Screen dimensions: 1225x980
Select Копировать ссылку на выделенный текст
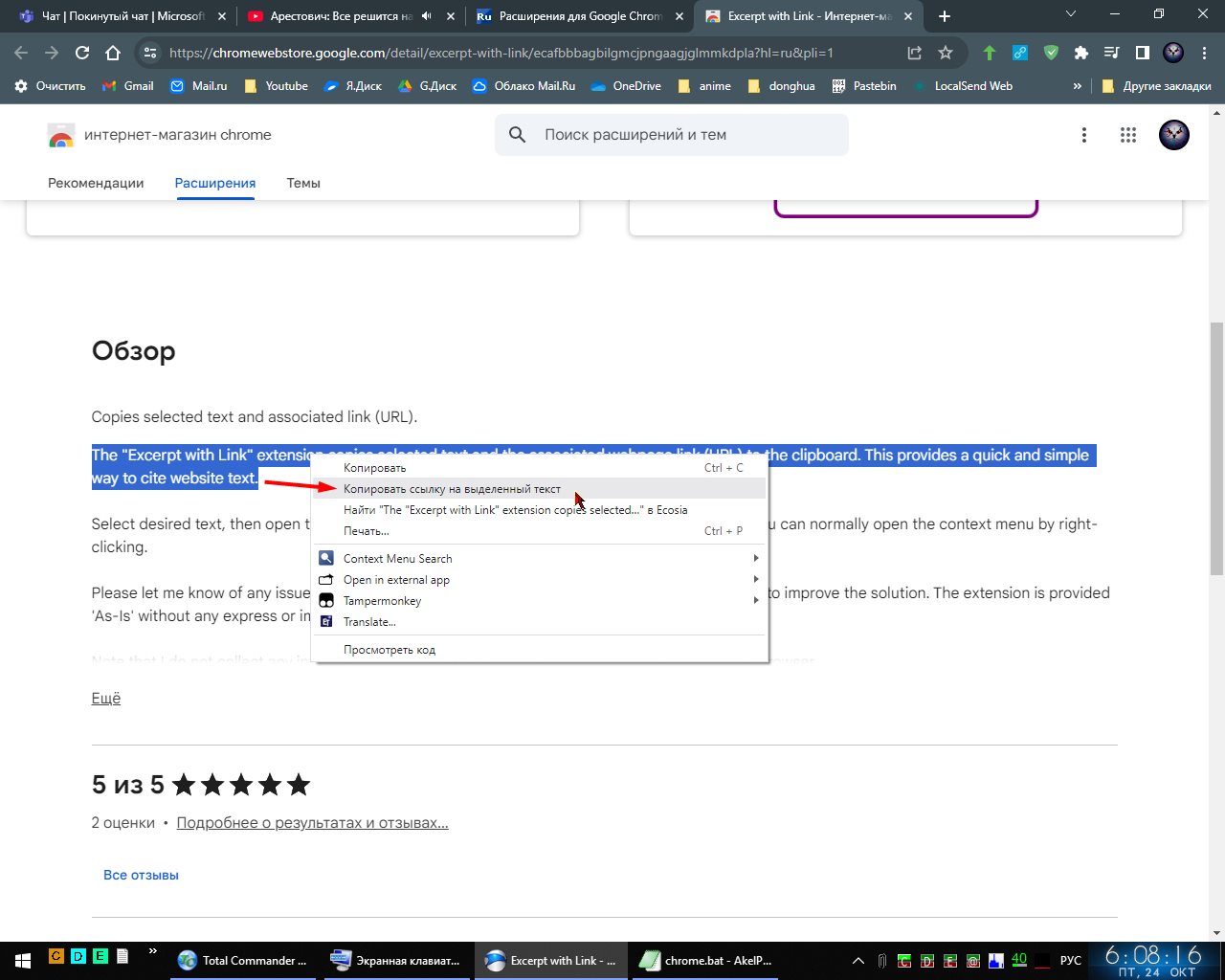click(x=452, y=489)
